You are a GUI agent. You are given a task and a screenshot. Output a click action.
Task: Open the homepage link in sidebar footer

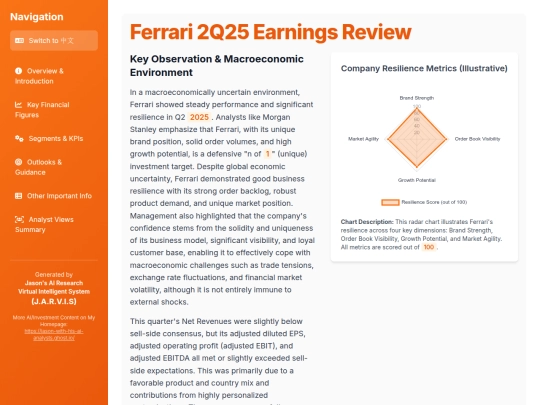[x=54, y=334]
